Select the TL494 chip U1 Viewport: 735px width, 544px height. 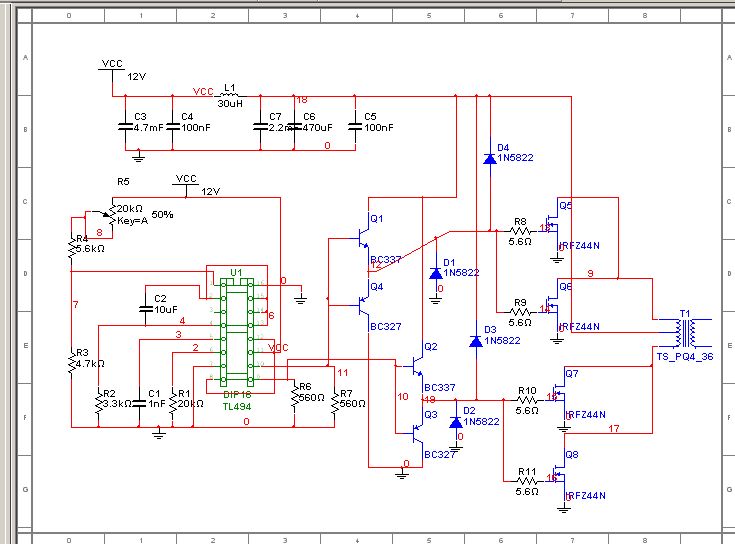tap(237, 332)
